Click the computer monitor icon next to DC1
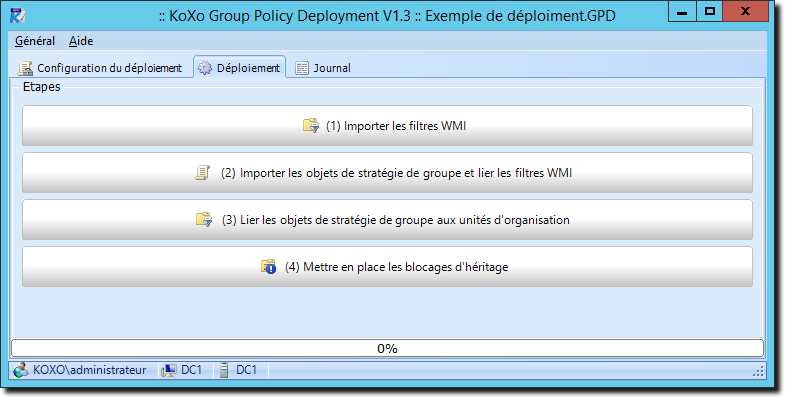 (169, 370)
